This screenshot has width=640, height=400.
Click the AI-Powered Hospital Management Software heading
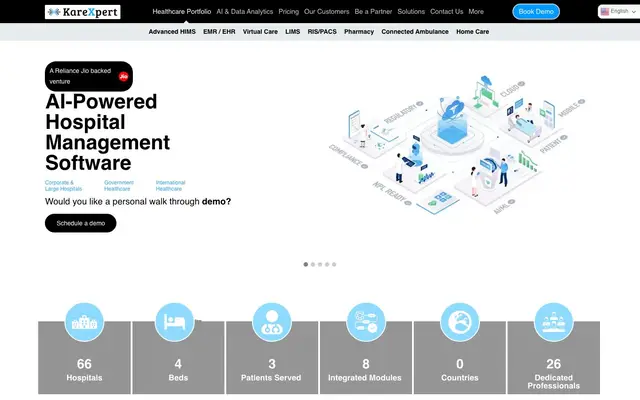(107, 132)
